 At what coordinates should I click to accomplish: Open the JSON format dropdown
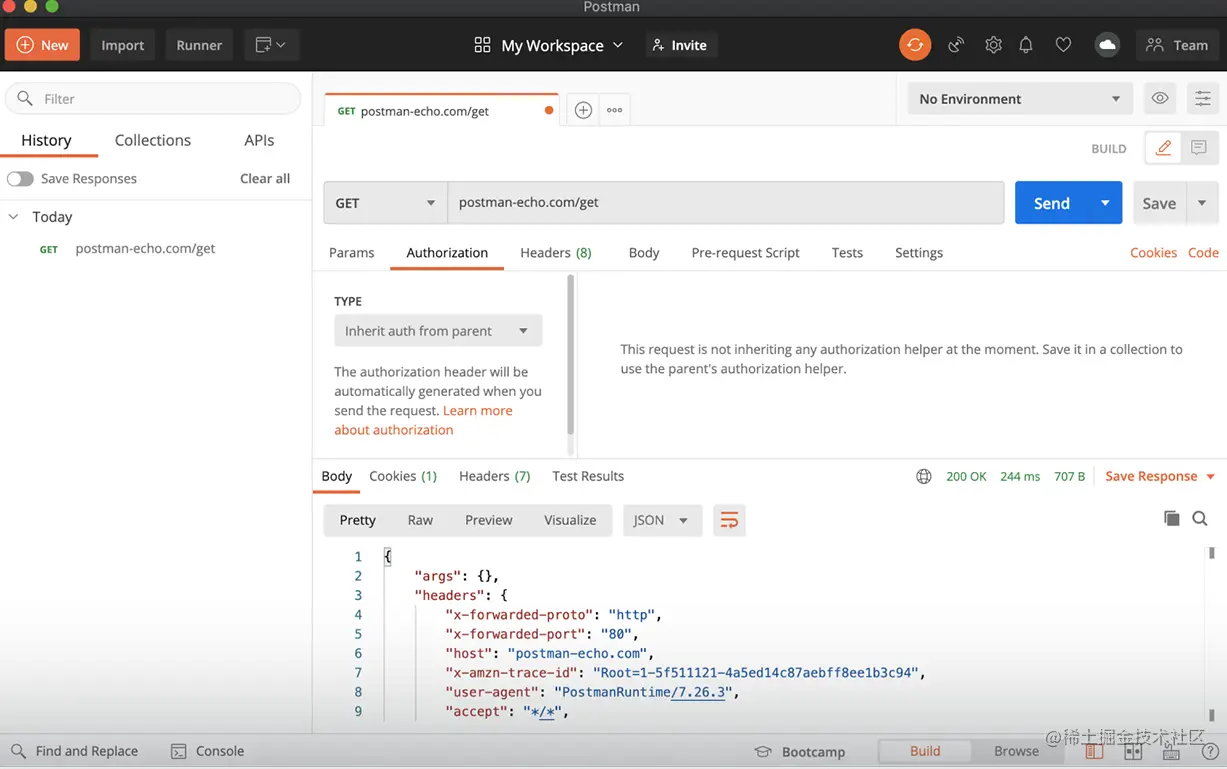tap(662, 520)
